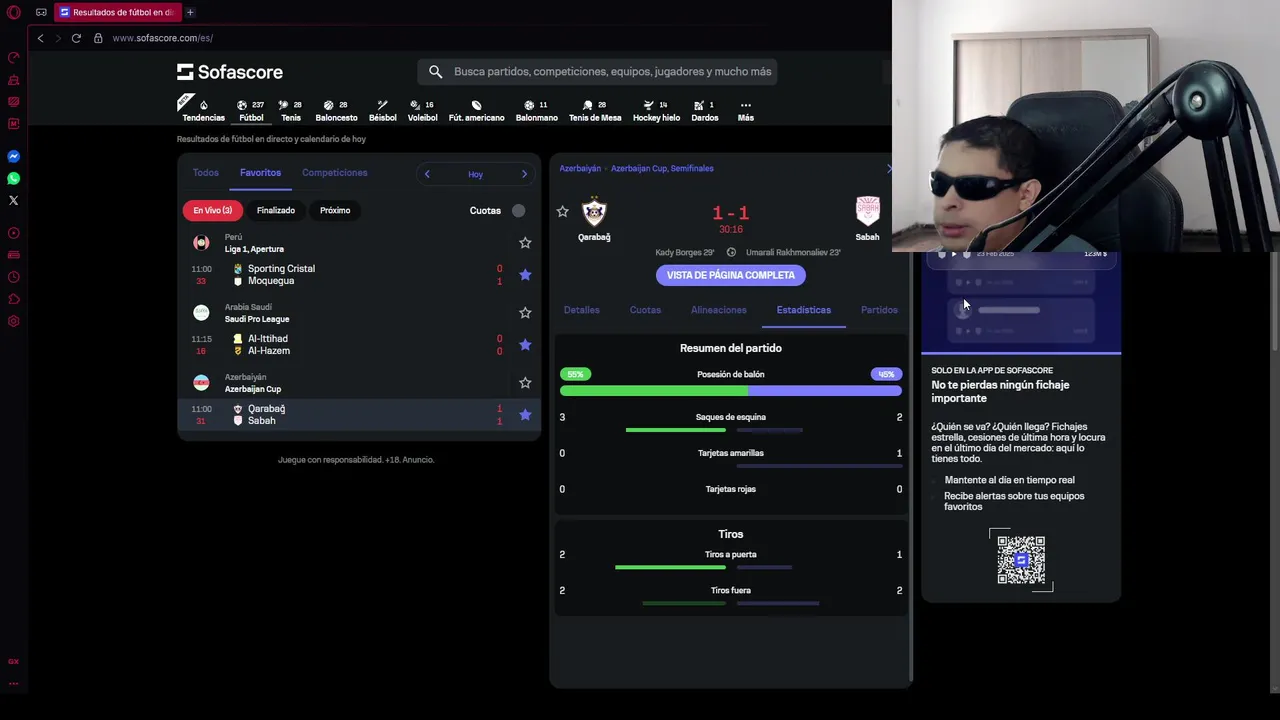
Task: Open the Cuotas match tab
Action: [x=645, y=310]
